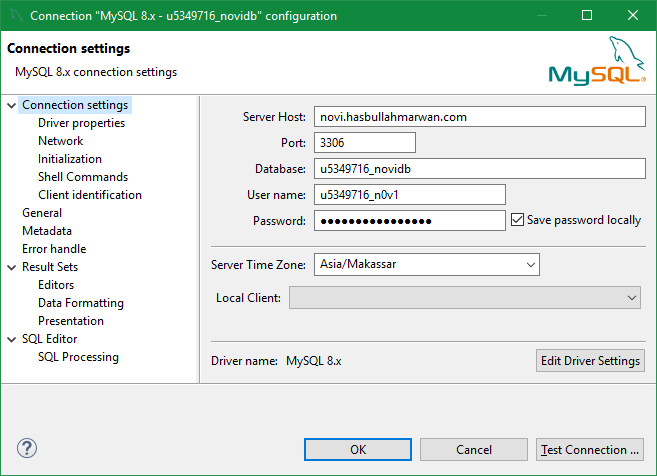The image size is (657, 476).
Task: Click Edit Driver Settings button
Action: [x=590, y=361]
